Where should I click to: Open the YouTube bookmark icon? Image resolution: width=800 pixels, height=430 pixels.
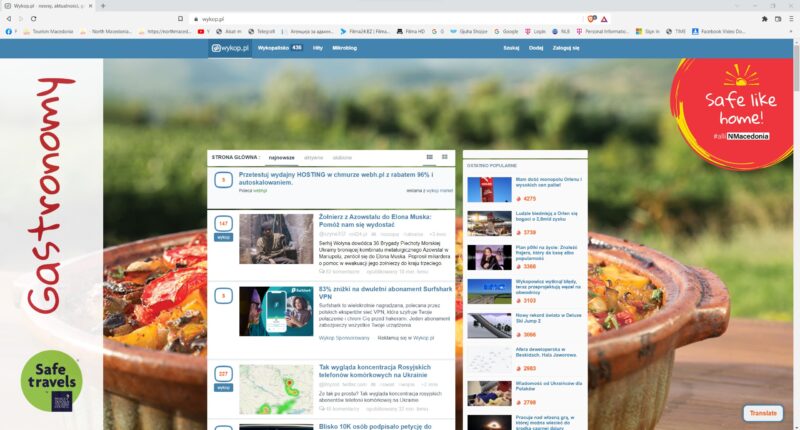[201, 31]
